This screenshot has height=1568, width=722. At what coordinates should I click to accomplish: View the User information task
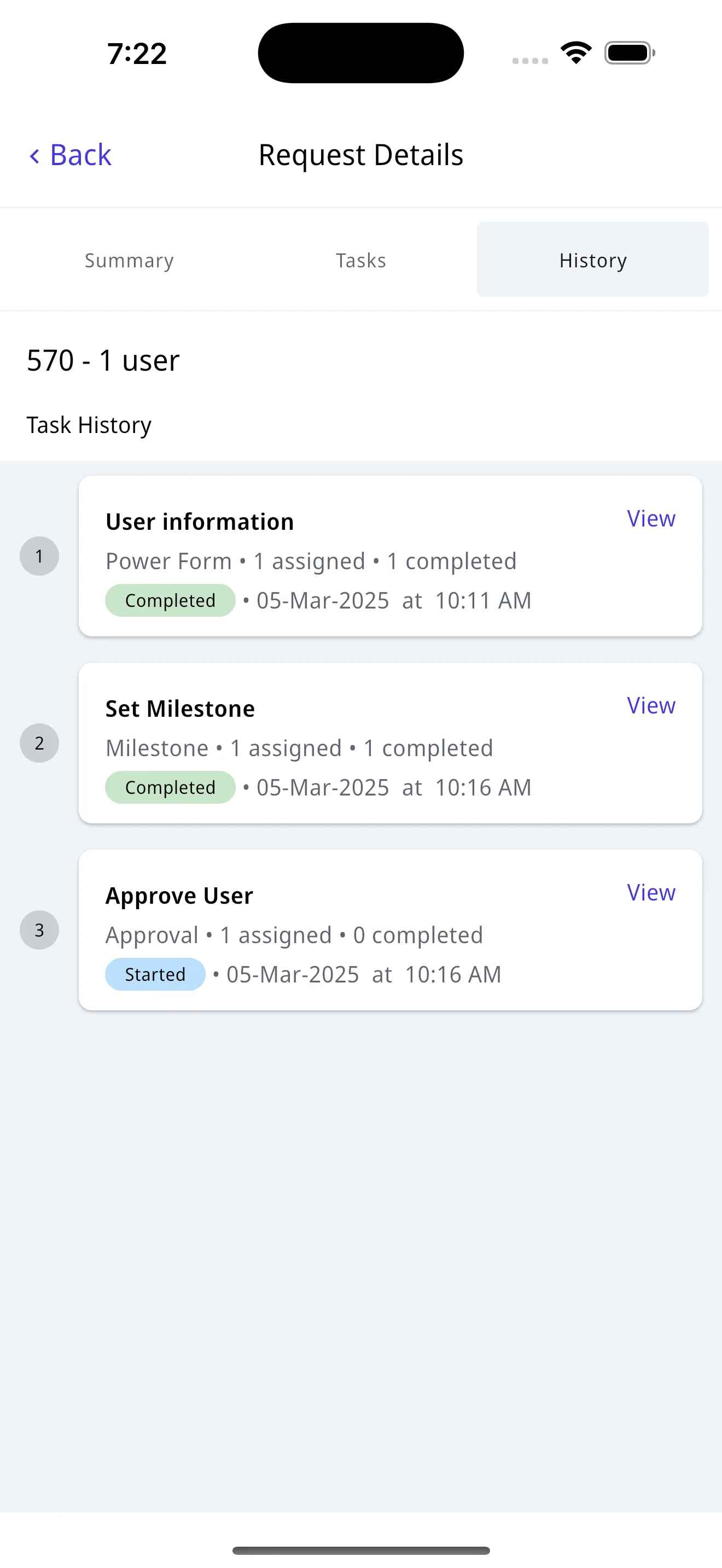tap(651, 519)
